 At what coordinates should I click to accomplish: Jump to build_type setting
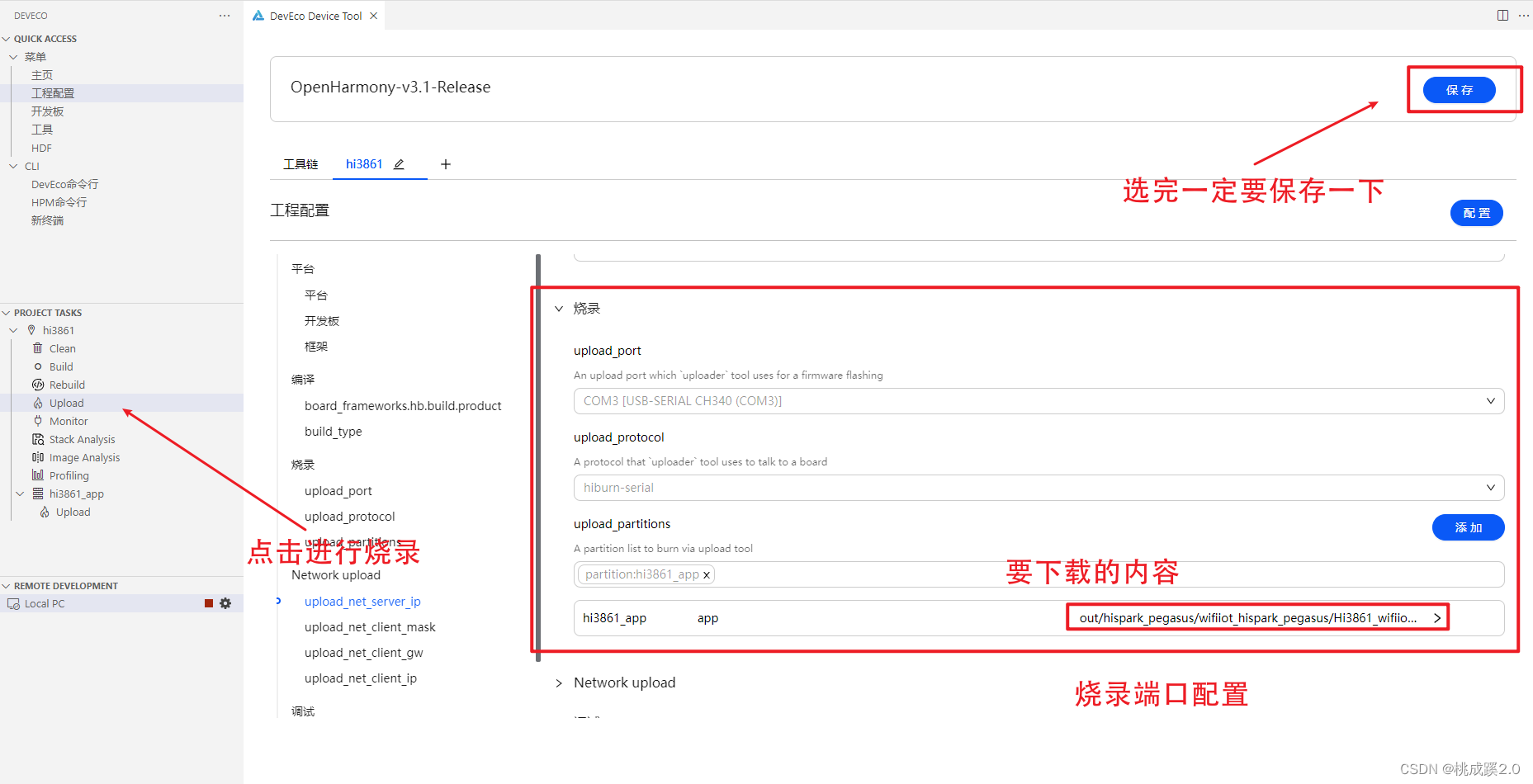point(333,432)
